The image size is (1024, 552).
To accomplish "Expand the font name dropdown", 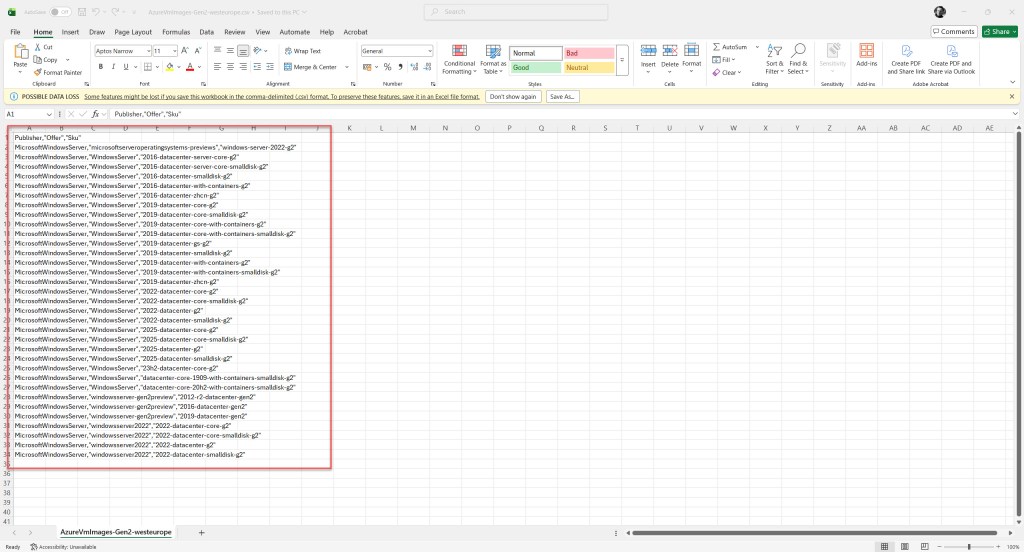I will click(x=146, y=51).
